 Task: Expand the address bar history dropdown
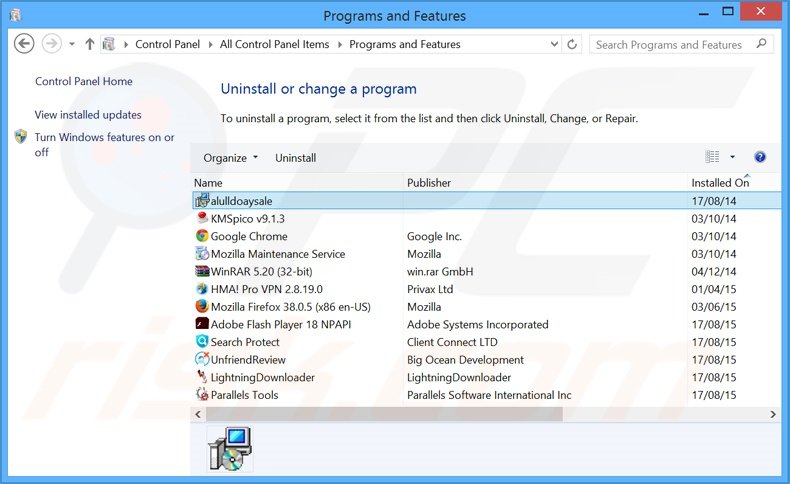pos(554,44)
